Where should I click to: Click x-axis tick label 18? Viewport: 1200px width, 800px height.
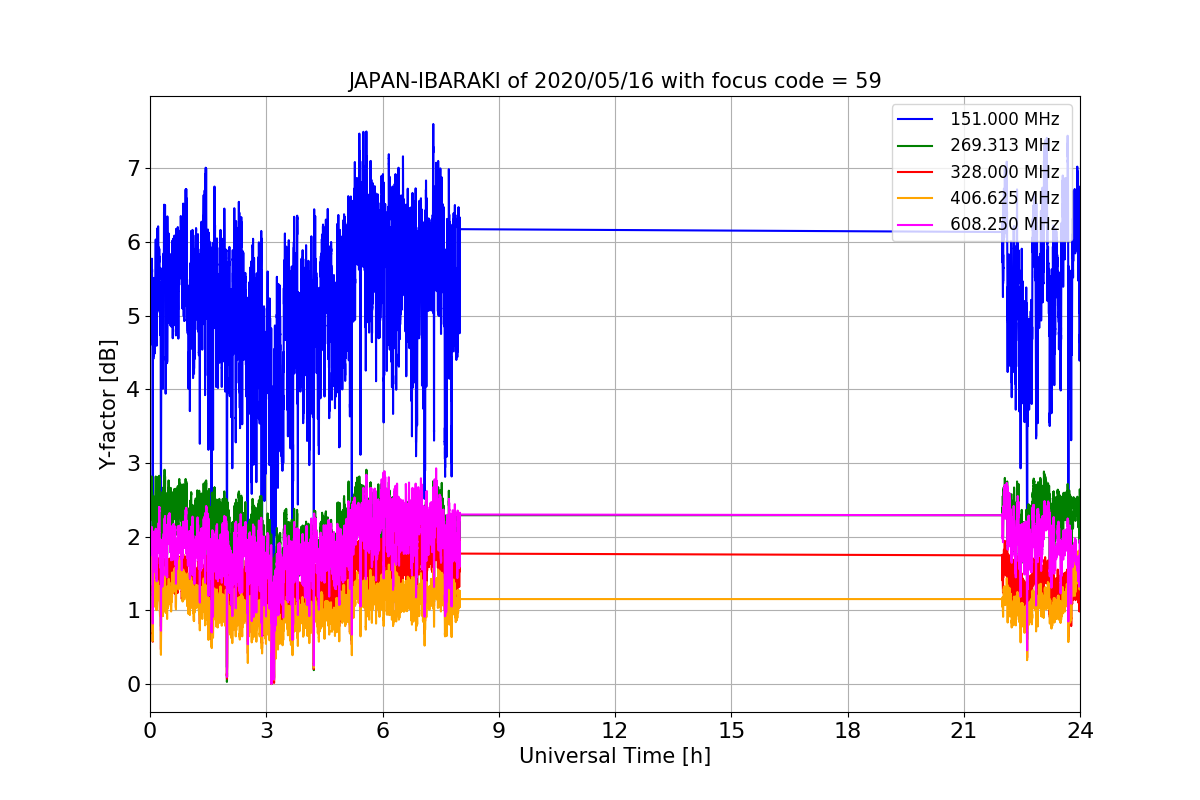[x=847, y=731]
